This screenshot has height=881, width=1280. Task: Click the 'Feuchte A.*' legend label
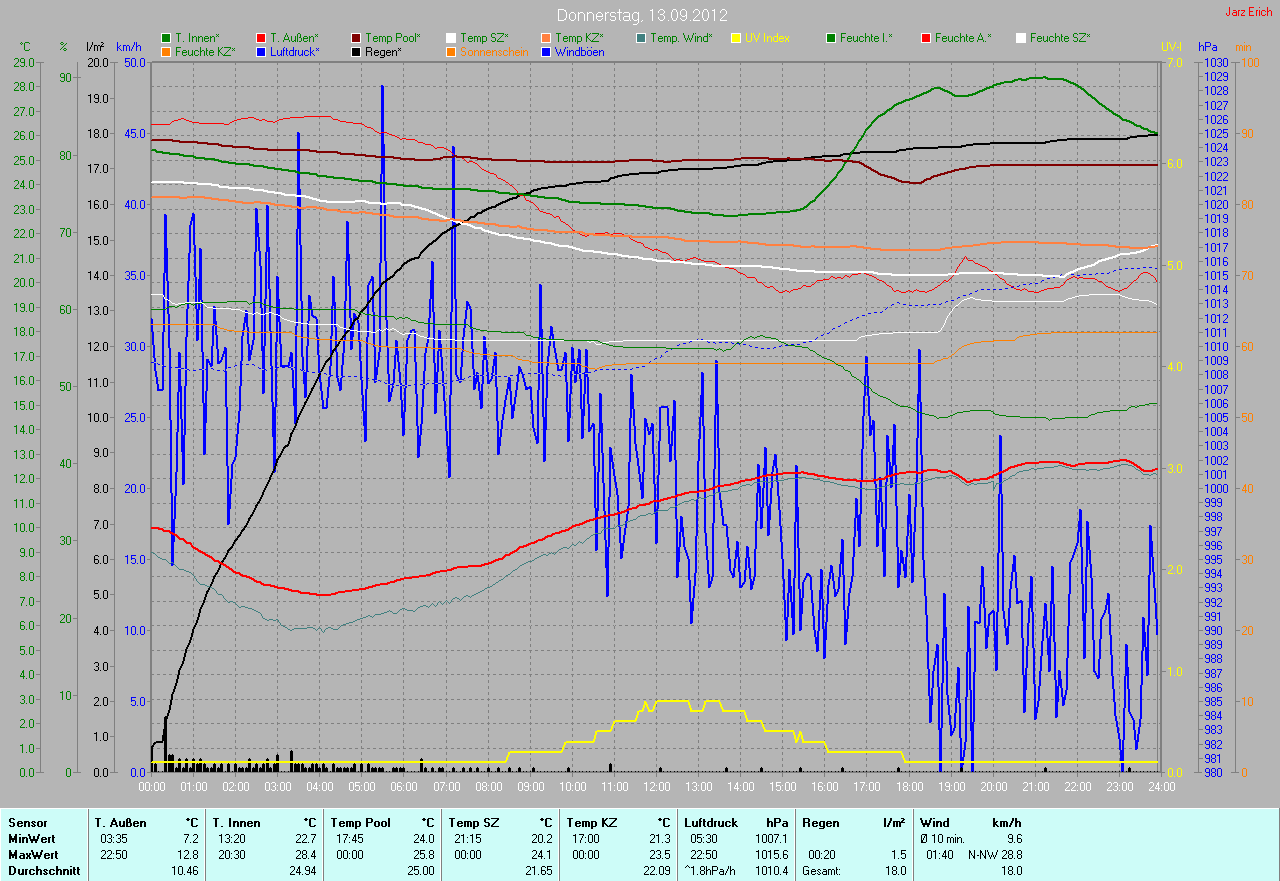pos(963,38)
